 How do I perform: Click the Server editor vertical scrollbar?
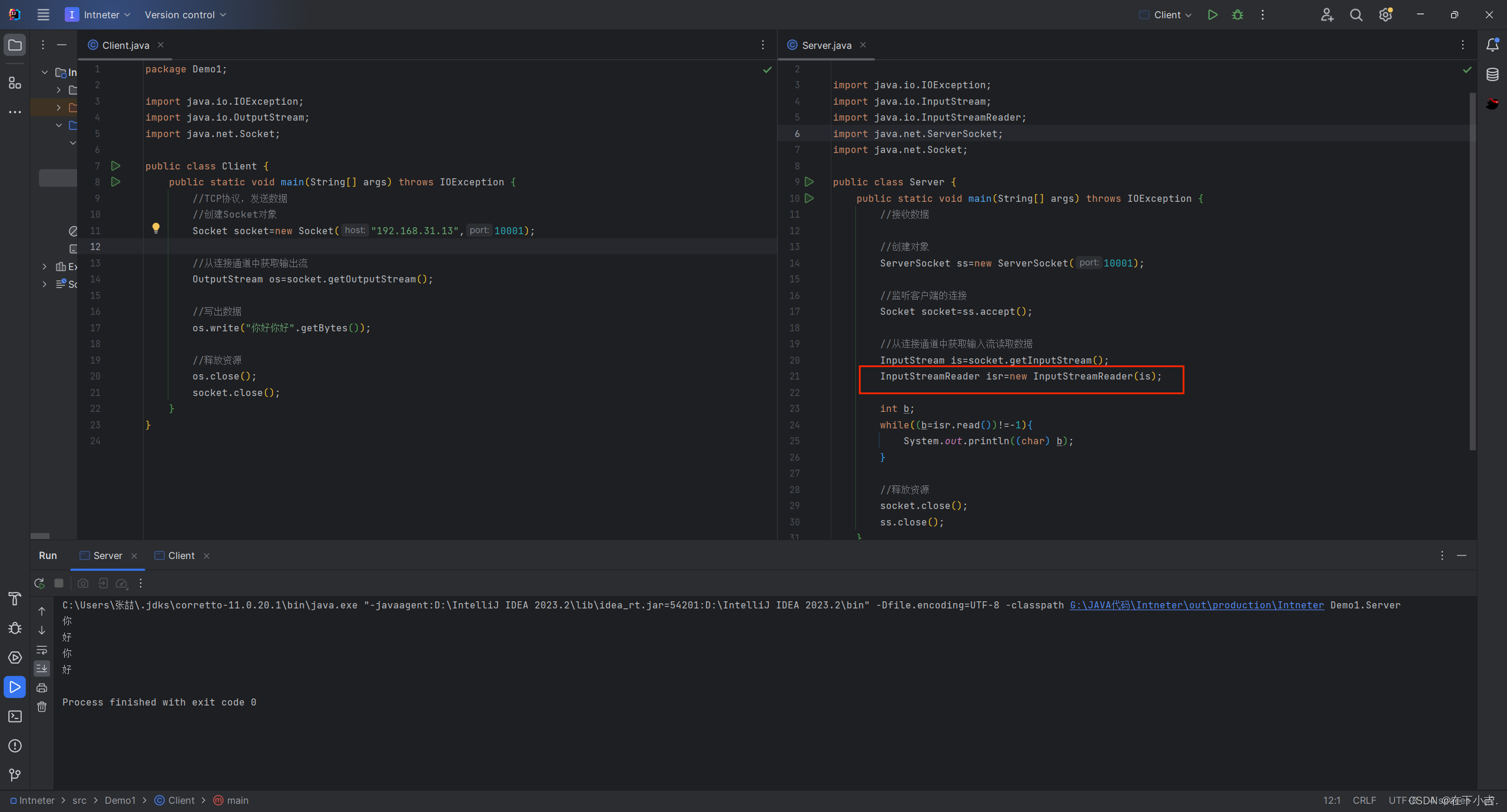click(1472, 271)
